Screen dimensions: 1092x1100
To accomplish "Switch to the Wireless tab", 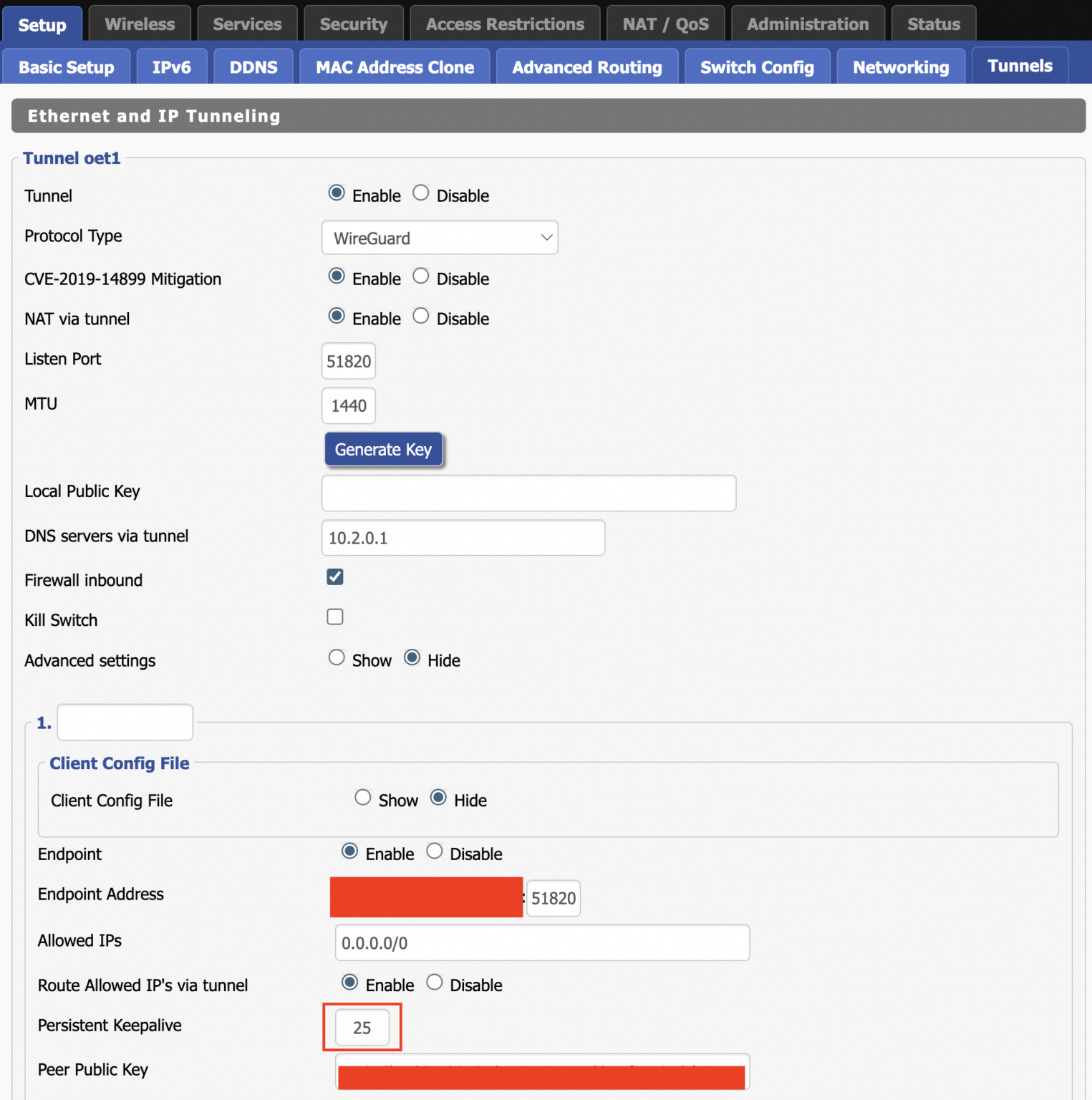I will 140,24.
